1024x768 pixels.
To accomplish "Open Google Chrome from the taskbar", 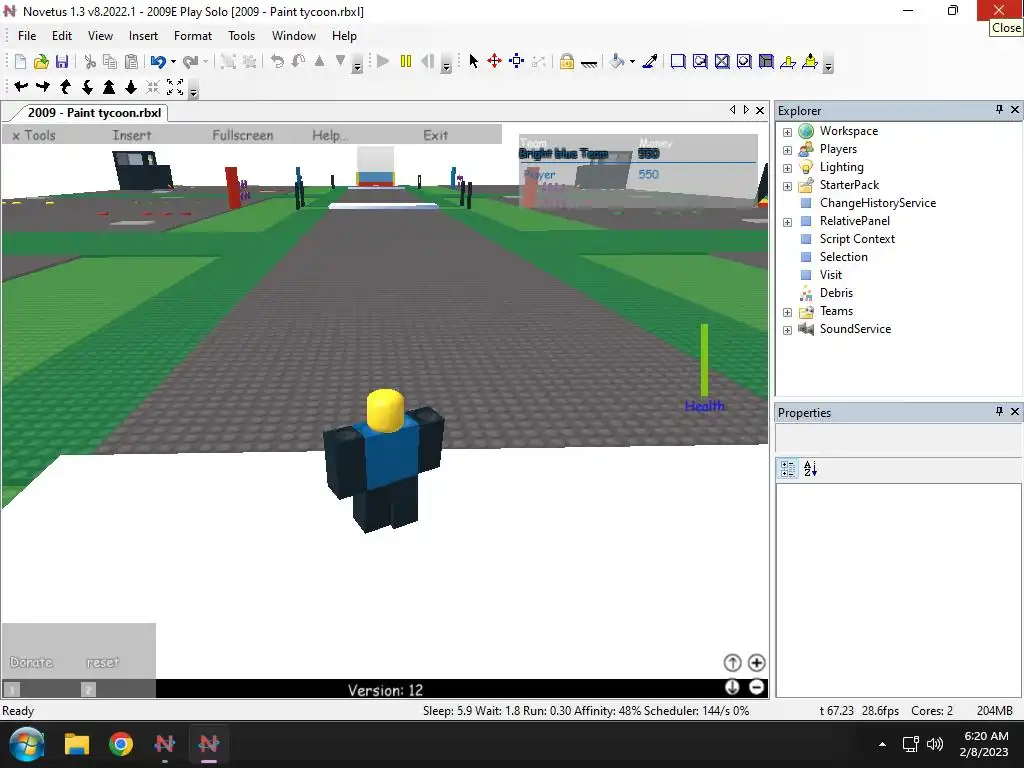I will pos(121,744).
